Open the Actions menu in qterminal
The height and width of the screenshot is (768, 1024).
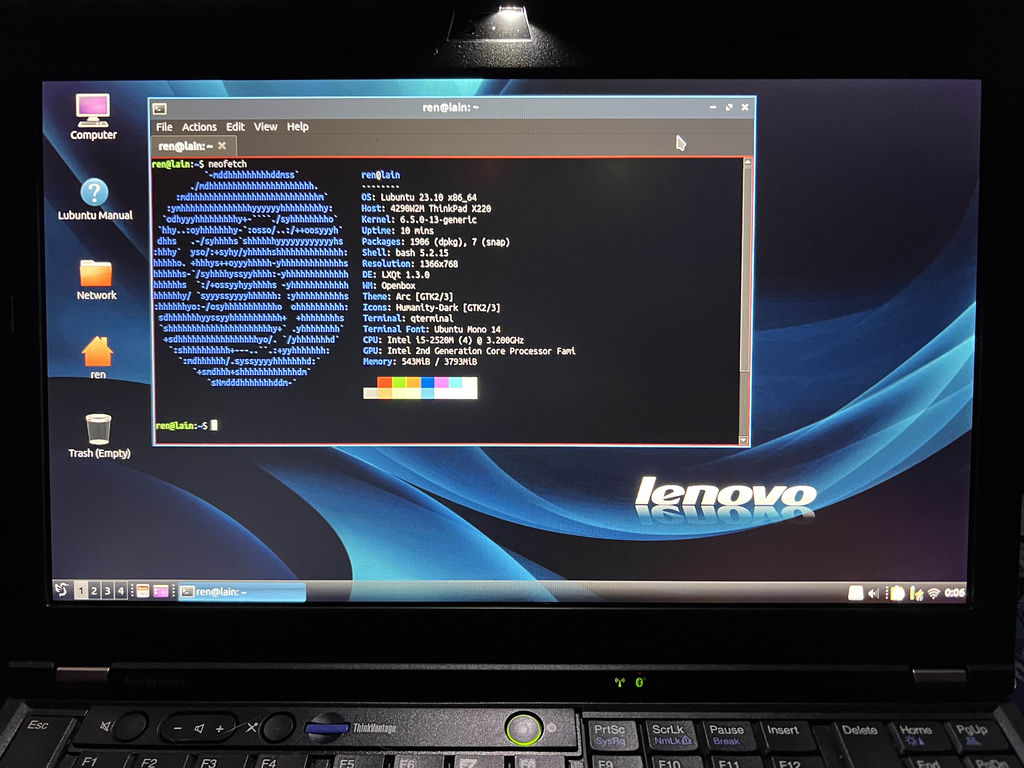coord(199,127)
